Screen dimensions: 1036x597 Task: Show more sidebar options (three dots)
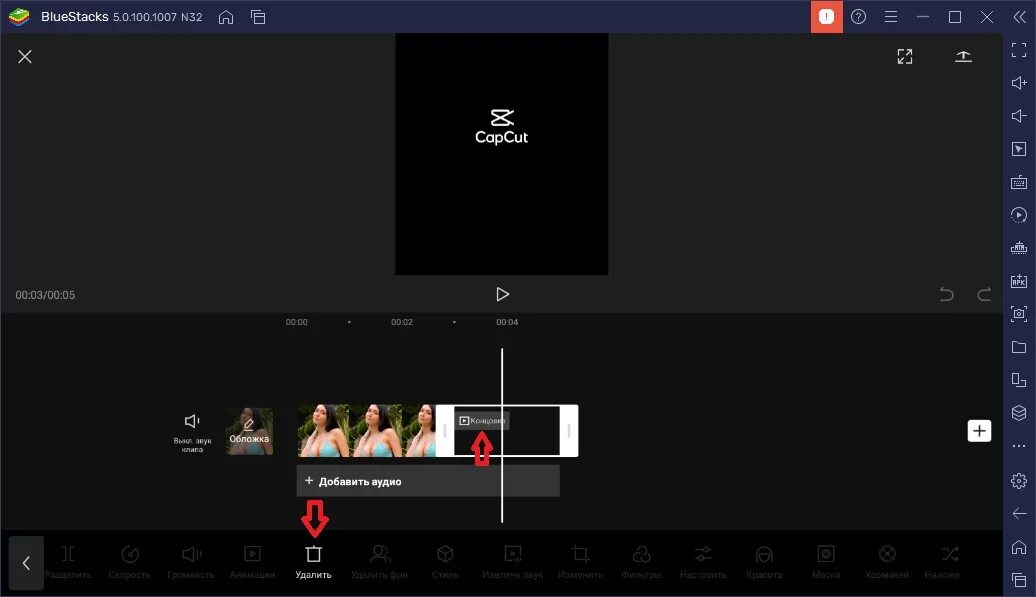1019,446
